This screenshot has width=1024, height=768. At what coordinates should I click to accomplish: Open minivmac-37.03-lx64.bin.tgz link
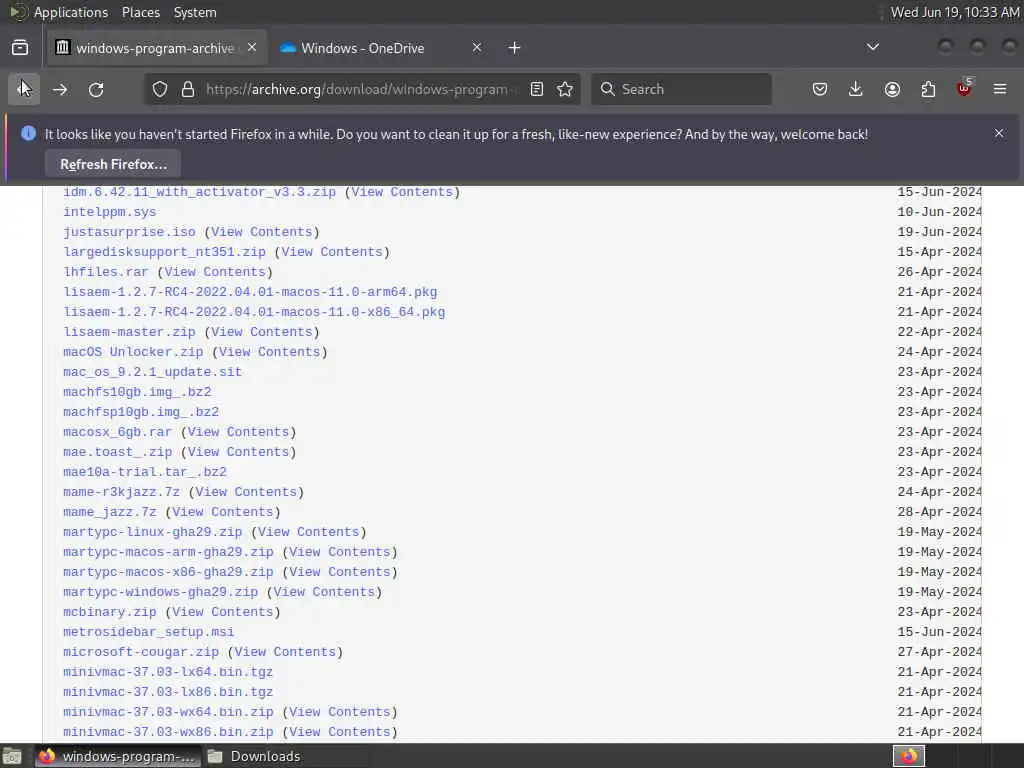point(168,672)
